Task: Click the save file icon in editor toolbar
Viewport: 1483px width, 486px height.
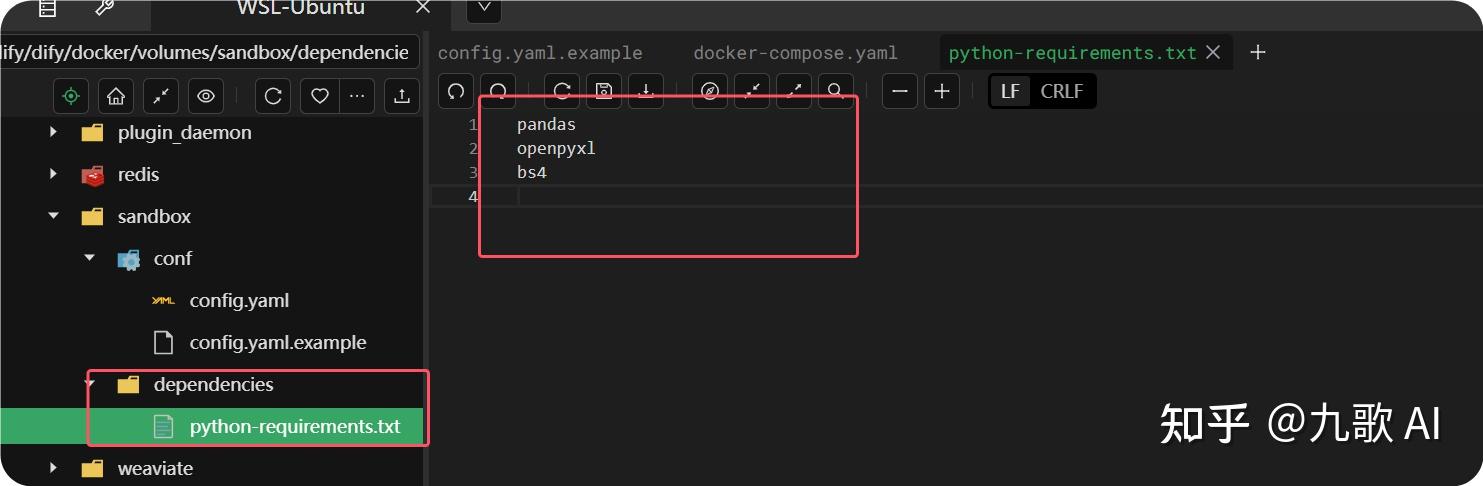Action: [604, 91]
